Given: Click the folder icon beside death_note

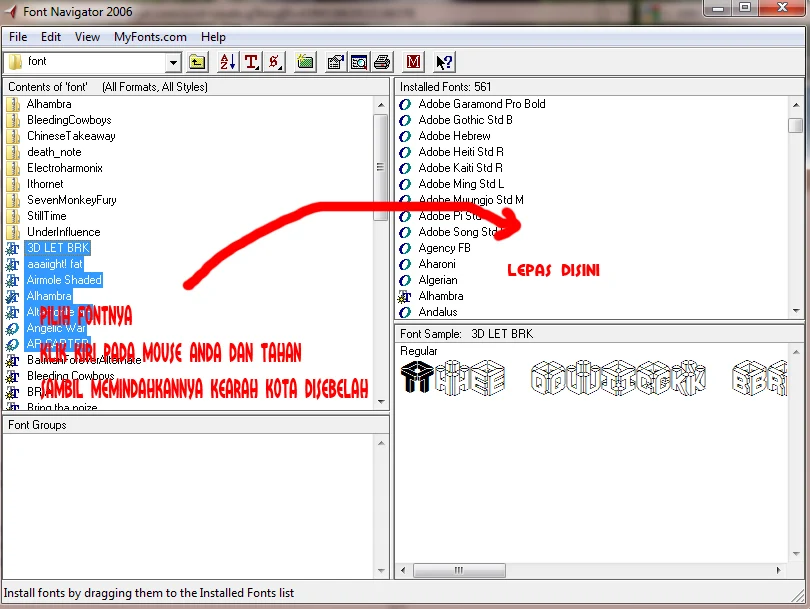Looking at the screenshot, I should [13, 152].
